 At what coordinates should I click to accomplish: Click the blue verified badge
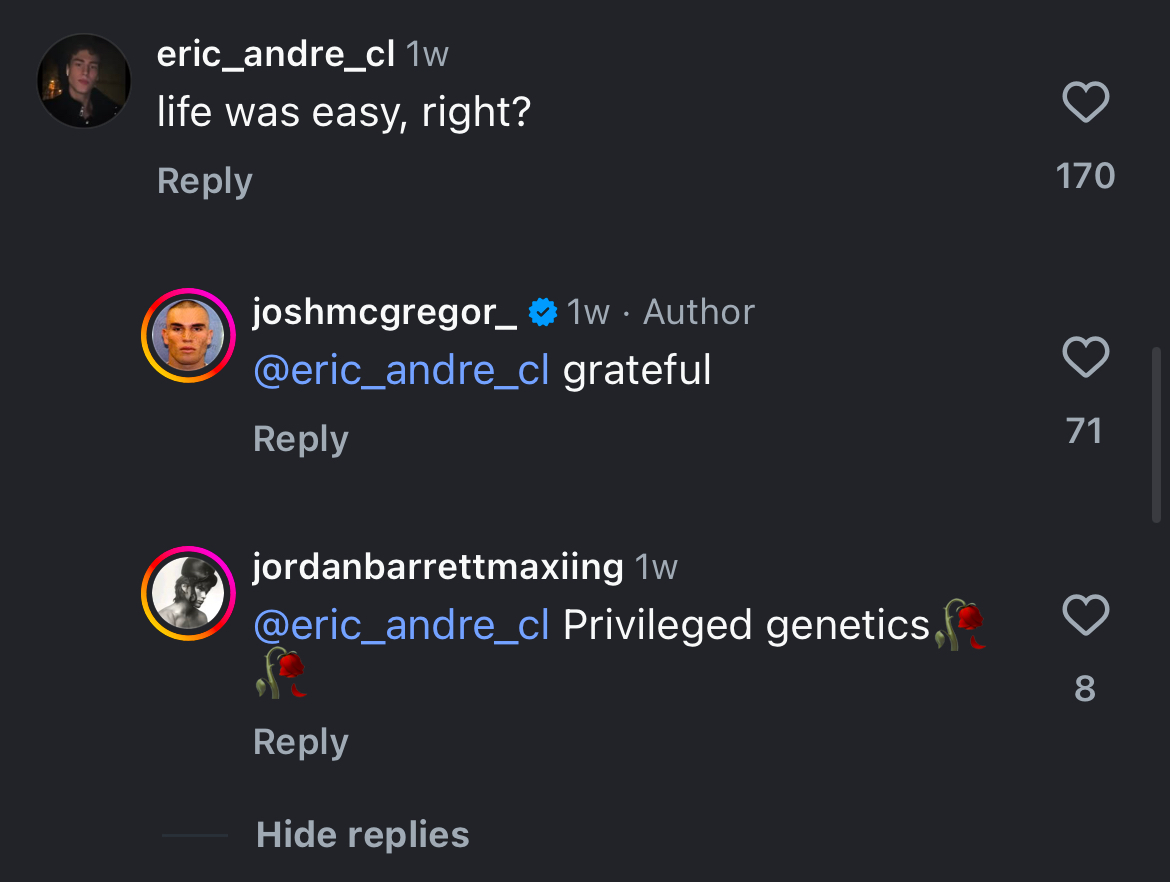coord(542,313)
